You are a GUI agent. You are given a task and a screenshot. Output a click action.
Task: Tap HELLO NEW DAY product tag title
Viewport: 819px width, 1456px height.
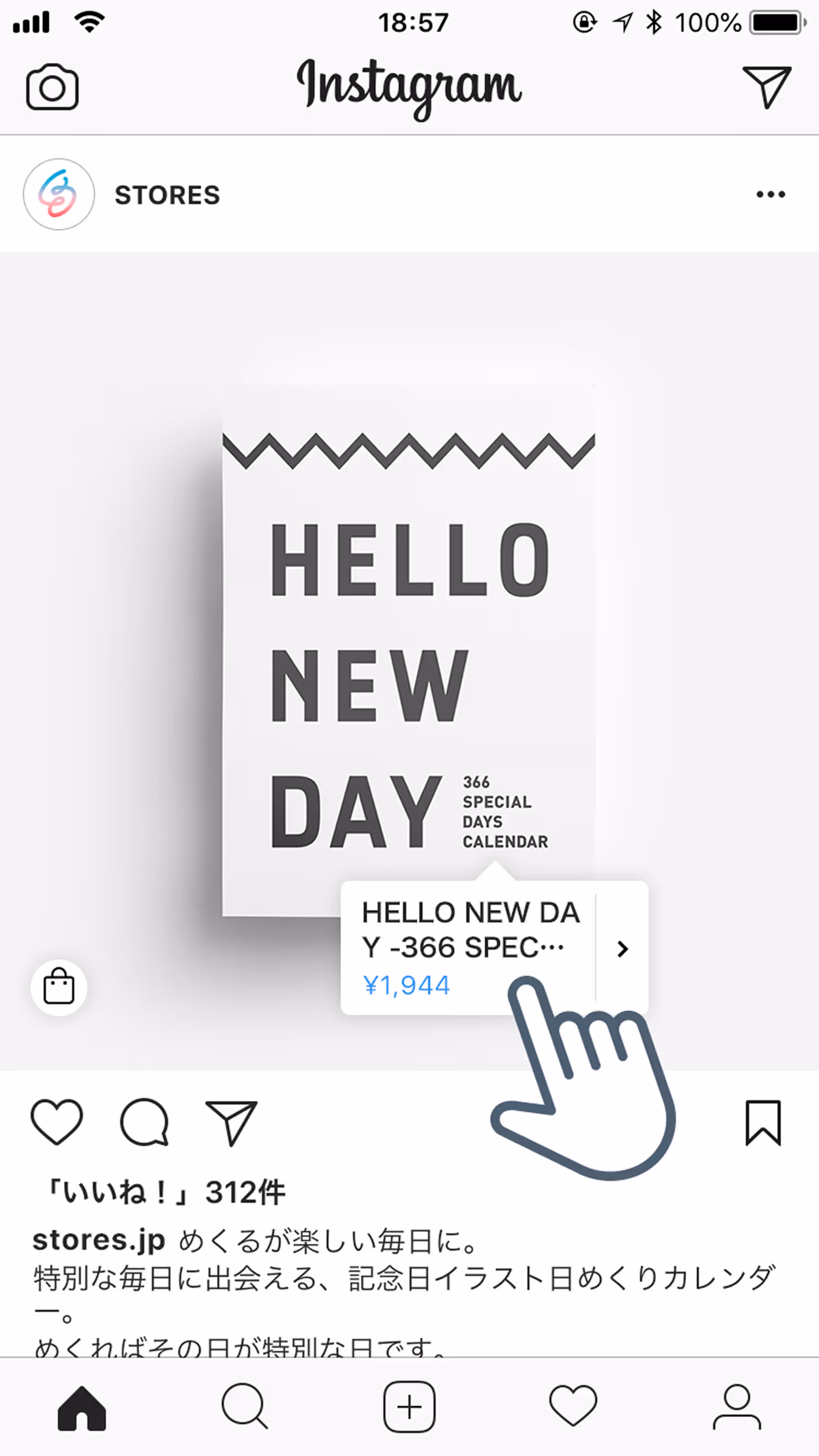[x=471, y=930]
